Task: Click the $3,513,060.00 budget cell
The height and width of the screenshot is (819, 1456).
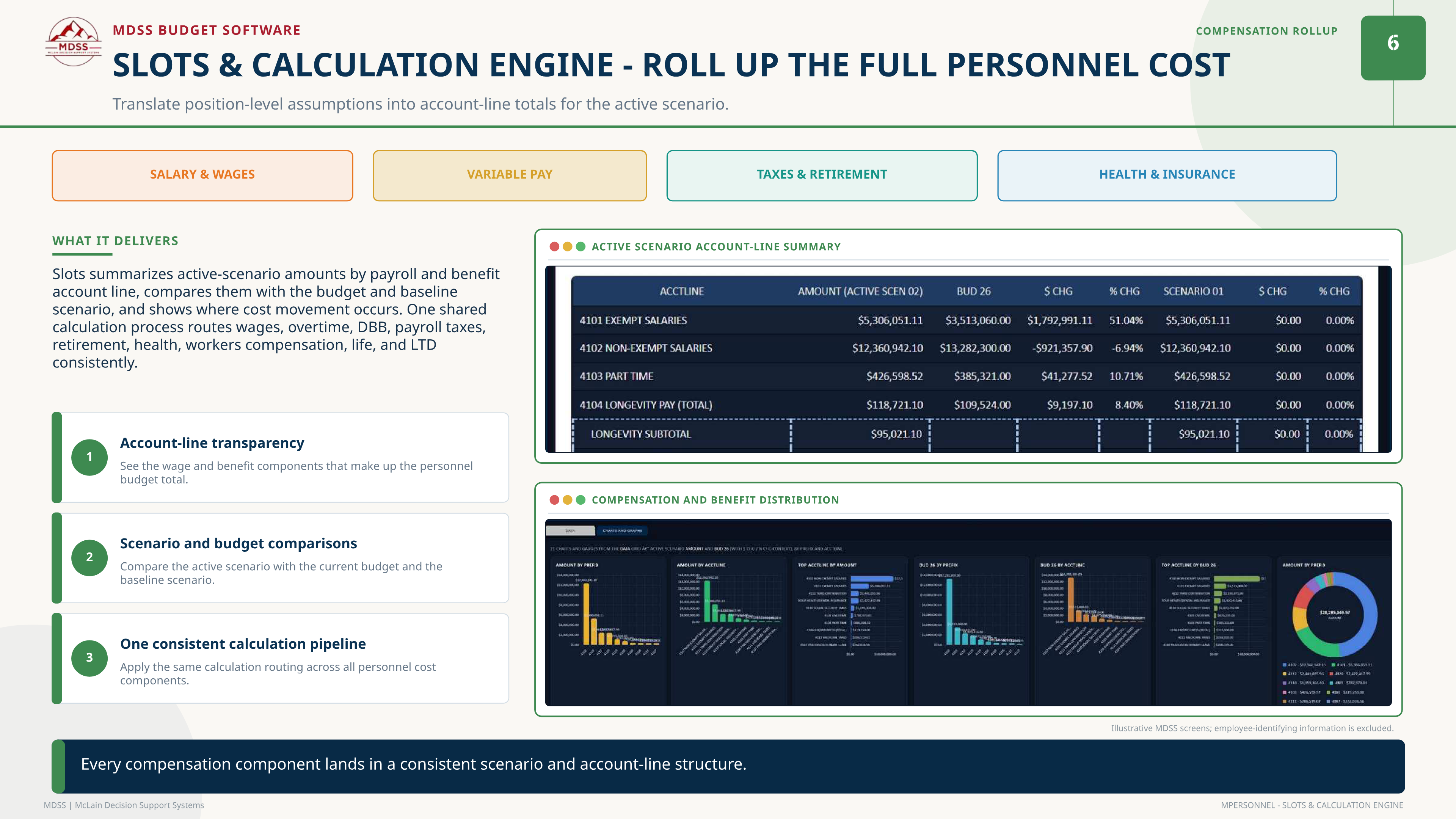Action: [978, 320]
